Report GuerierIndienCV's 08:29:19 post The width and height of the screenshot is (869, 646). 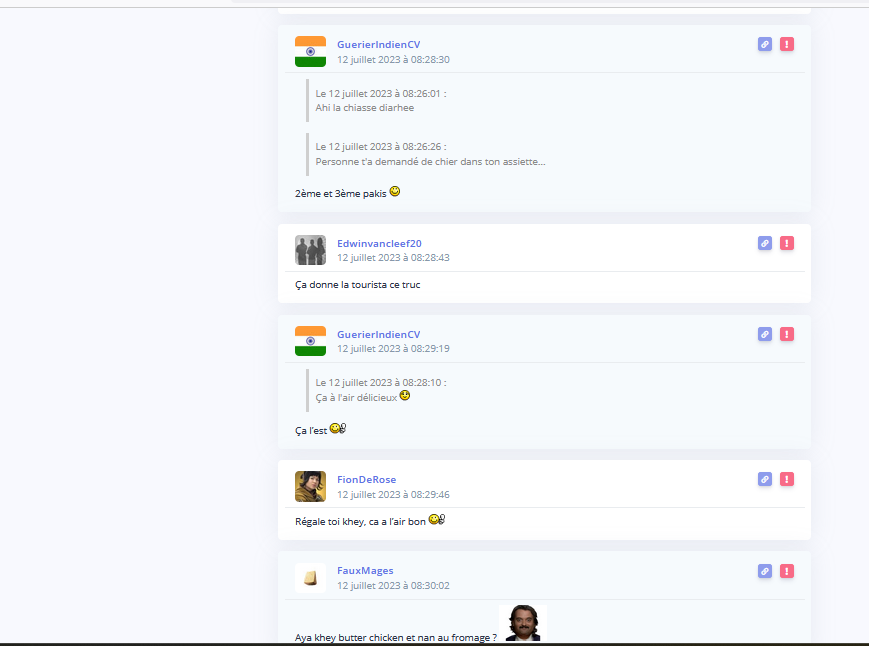(x=787, y=334)
